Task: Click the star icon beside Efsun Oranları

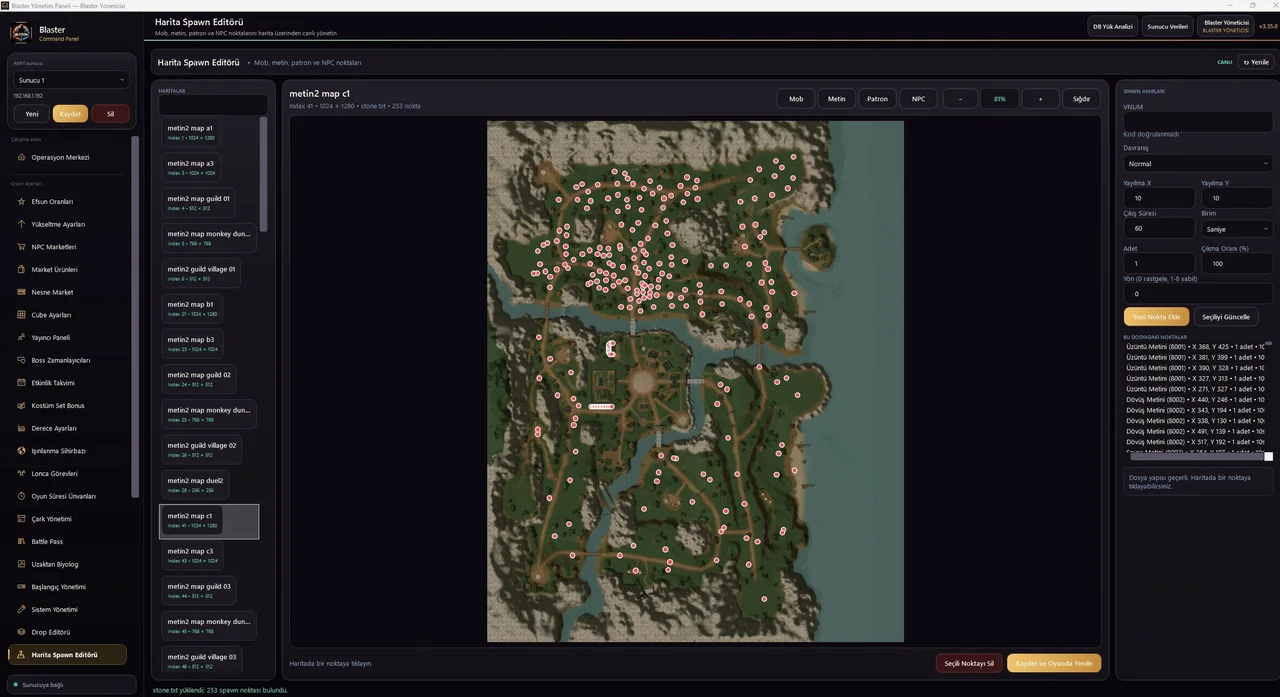Action: tap(21, 201)
